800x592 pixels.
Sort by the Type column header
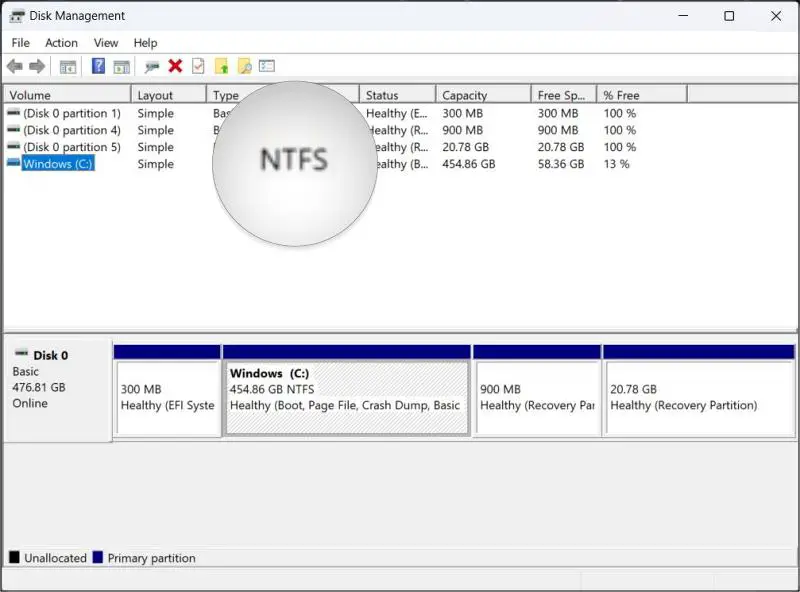tap(226, 95)
